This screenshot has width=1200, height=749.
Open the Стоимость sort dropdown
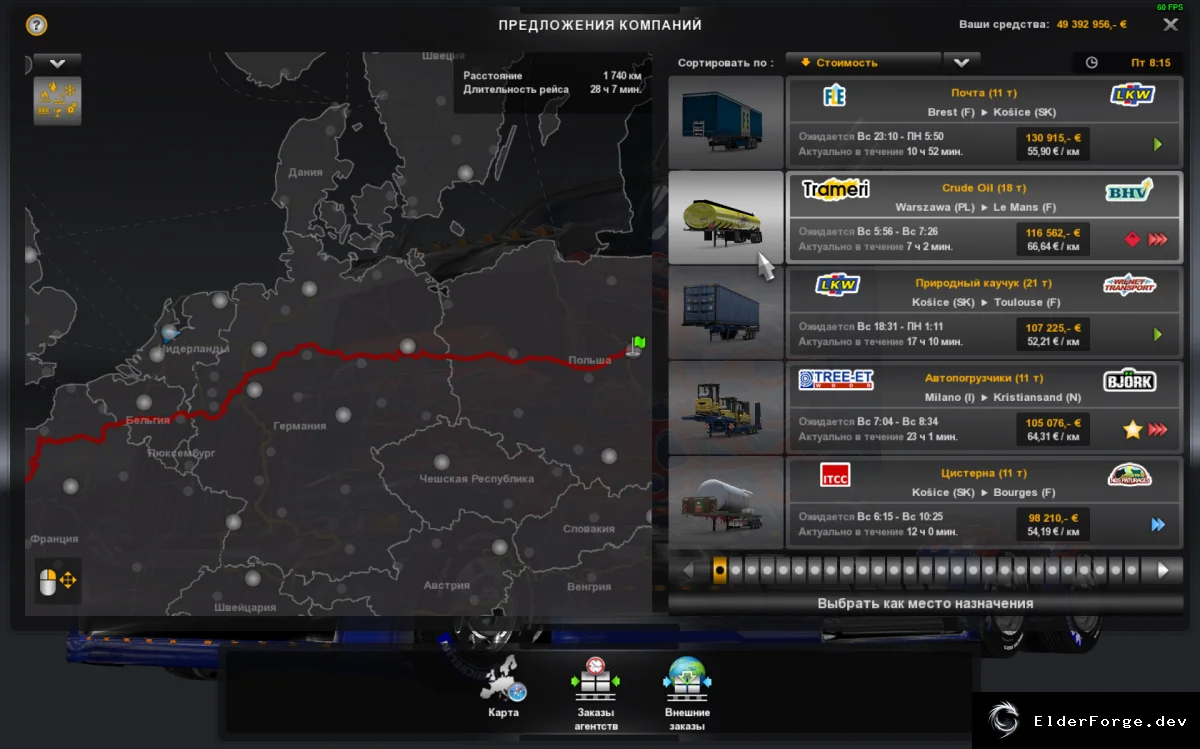pos(863,62)
